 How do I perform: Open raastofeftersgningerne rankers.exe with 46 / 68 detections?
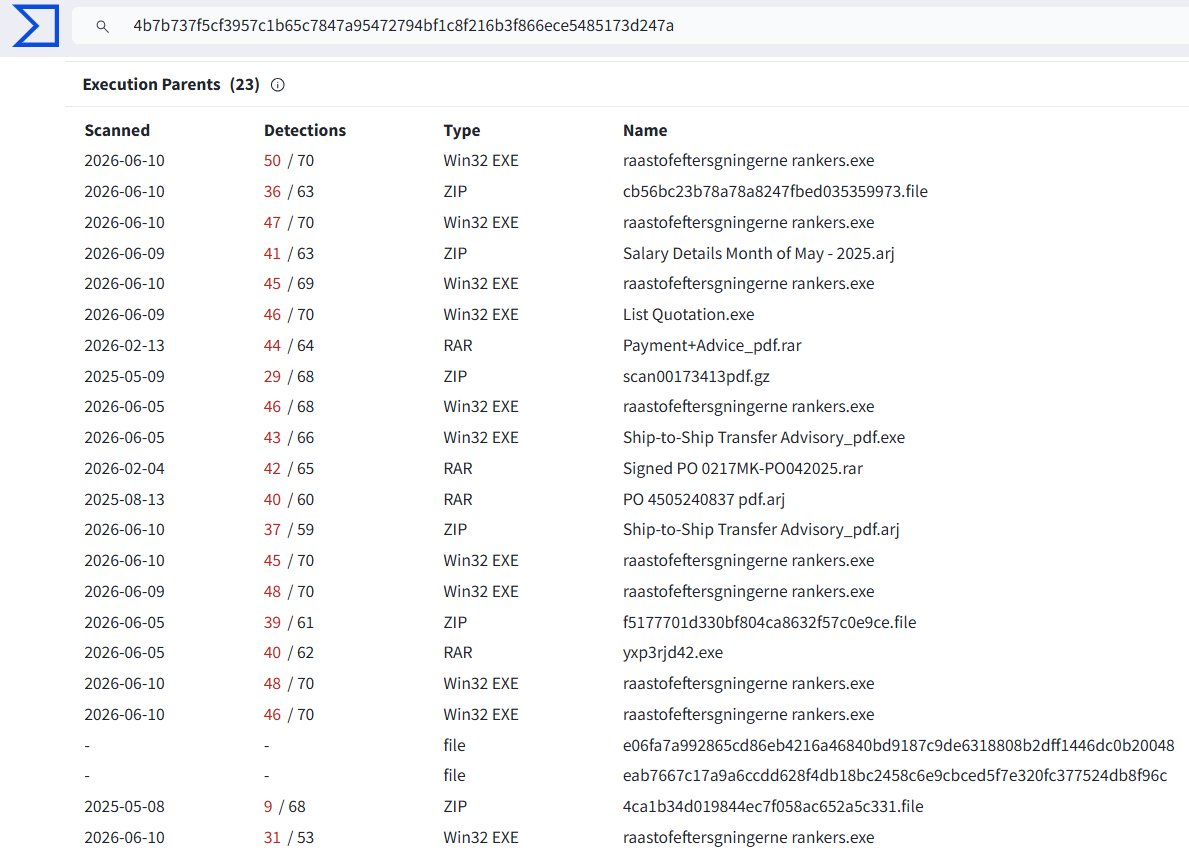748,407
